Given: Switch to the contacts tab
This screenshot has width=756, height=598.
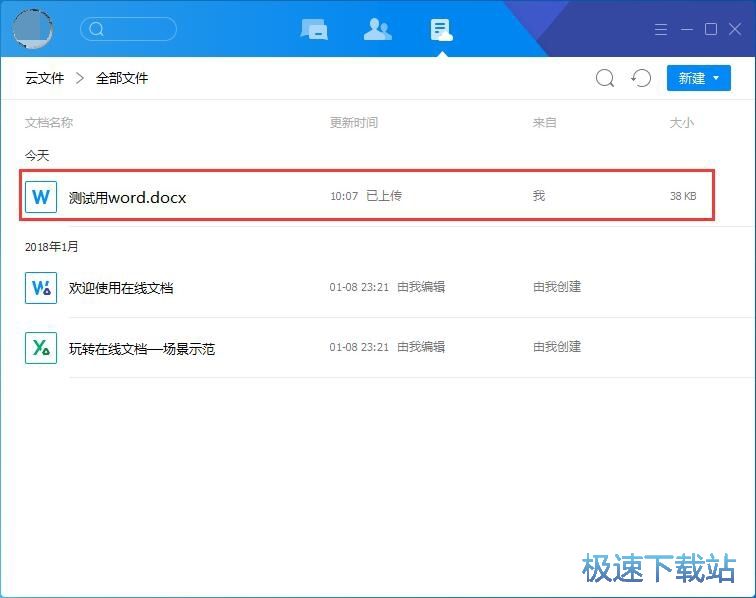Looking at the screenshot, I should coord(378,29).
